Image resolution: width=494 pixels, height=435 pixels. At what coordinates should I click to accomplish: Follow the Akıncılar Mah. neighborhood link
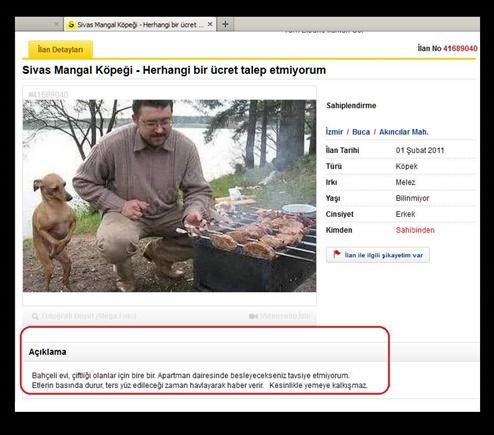(x=404, y=132)
